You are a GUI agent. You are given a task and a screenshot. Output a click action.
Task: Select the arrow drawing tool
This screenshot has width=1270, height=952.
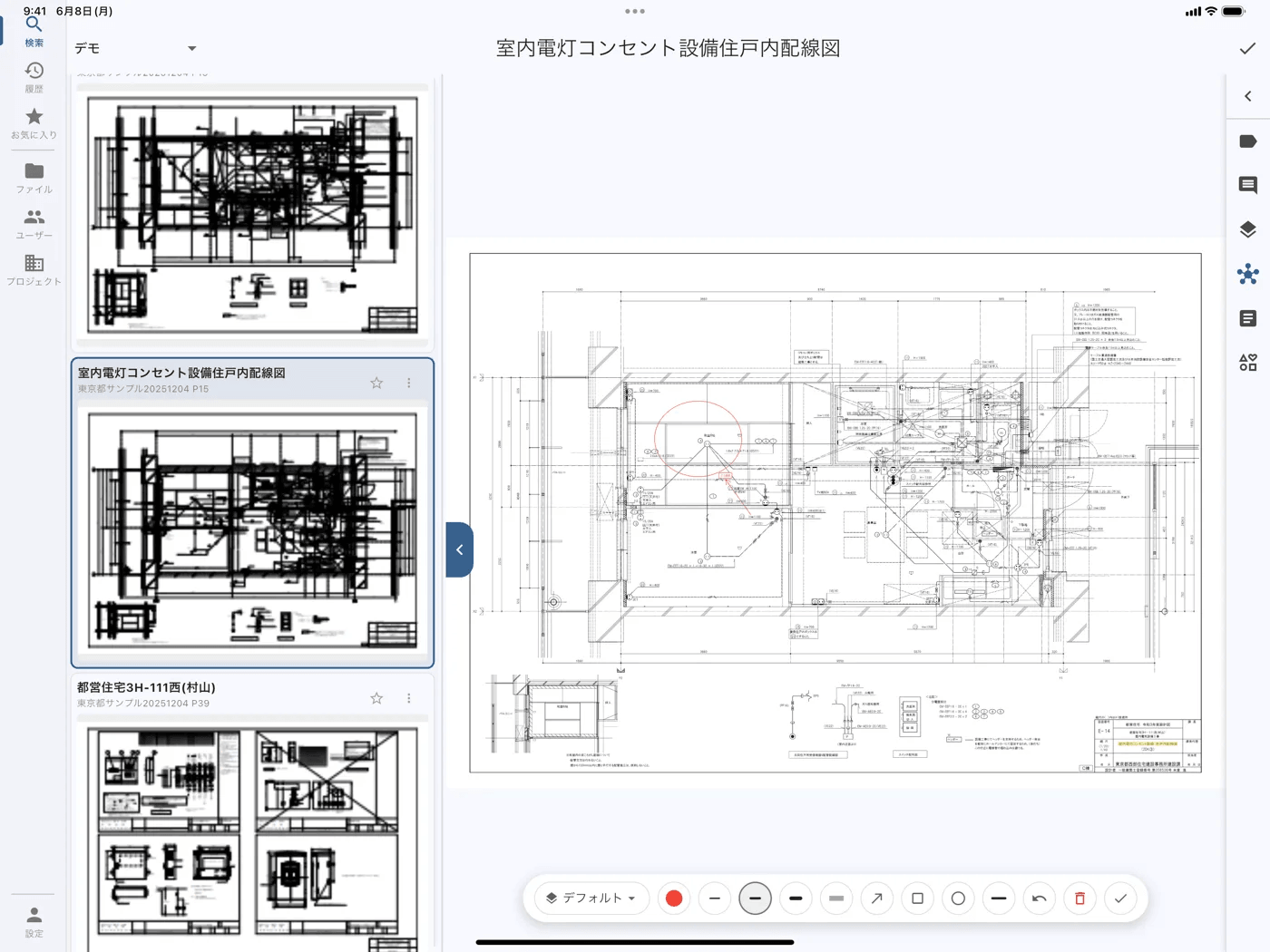(877, 899)
